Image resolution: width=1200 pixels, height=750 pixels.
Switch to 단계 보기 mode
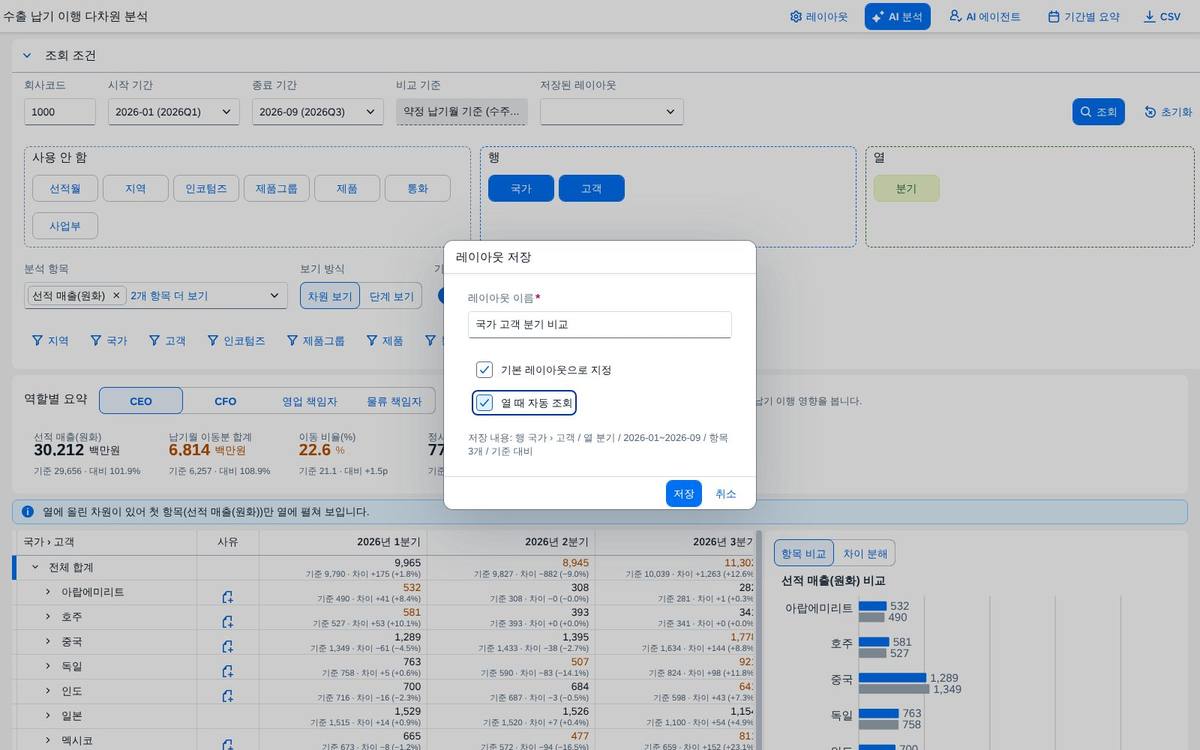[391, 296]
